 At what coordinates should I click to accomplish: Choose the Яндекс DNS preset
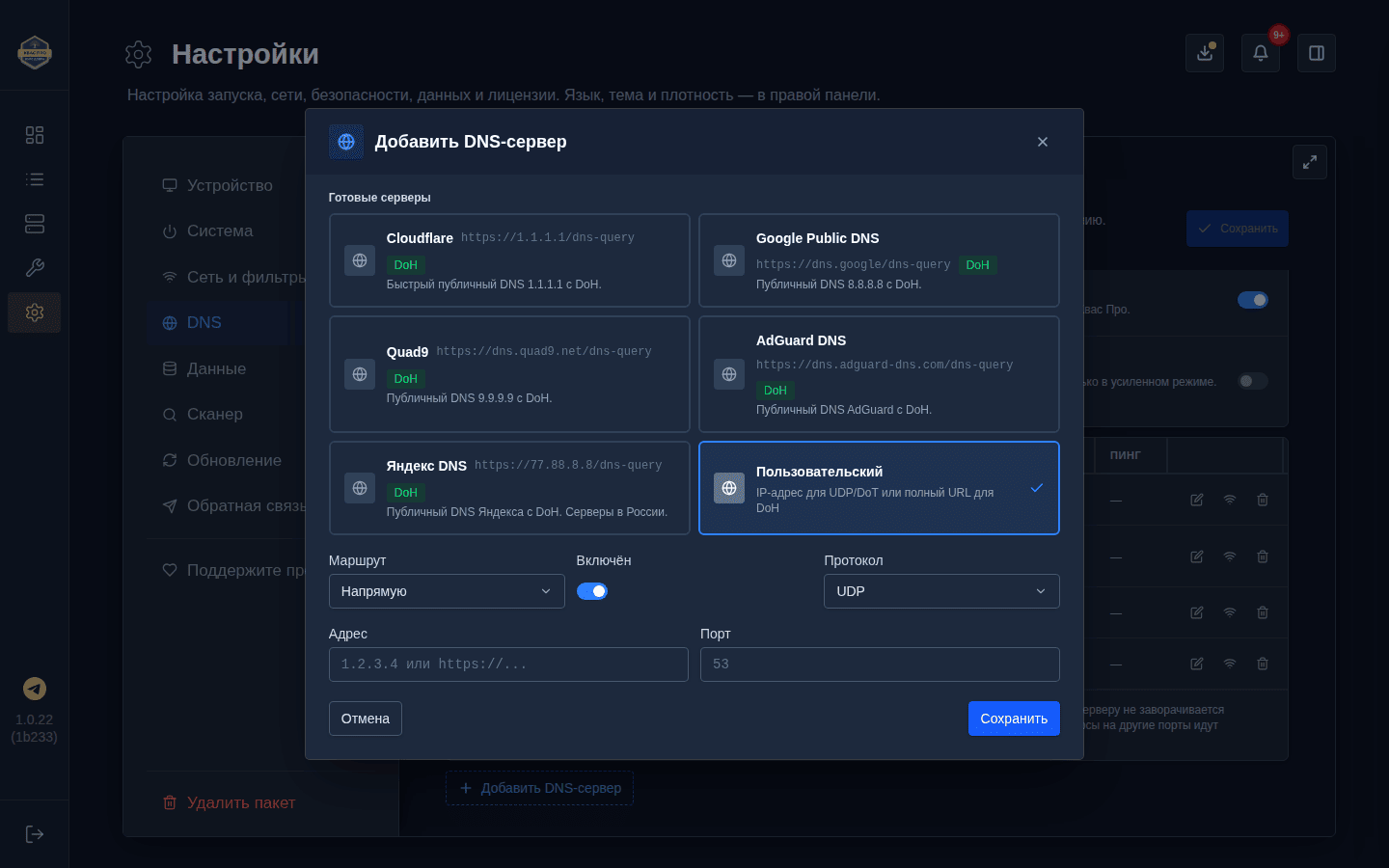click(509, 488)
